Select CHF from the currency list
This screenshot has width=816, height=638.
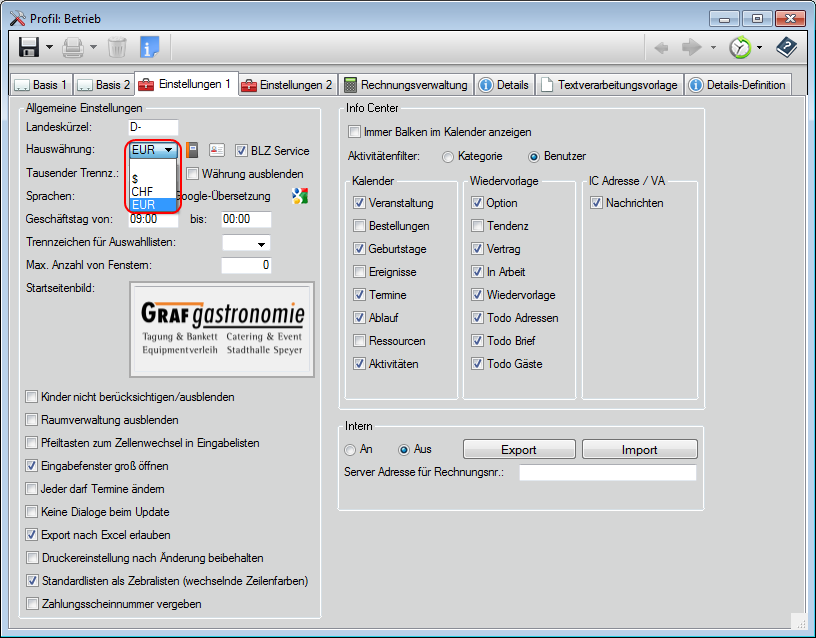(x=143, y=190)
